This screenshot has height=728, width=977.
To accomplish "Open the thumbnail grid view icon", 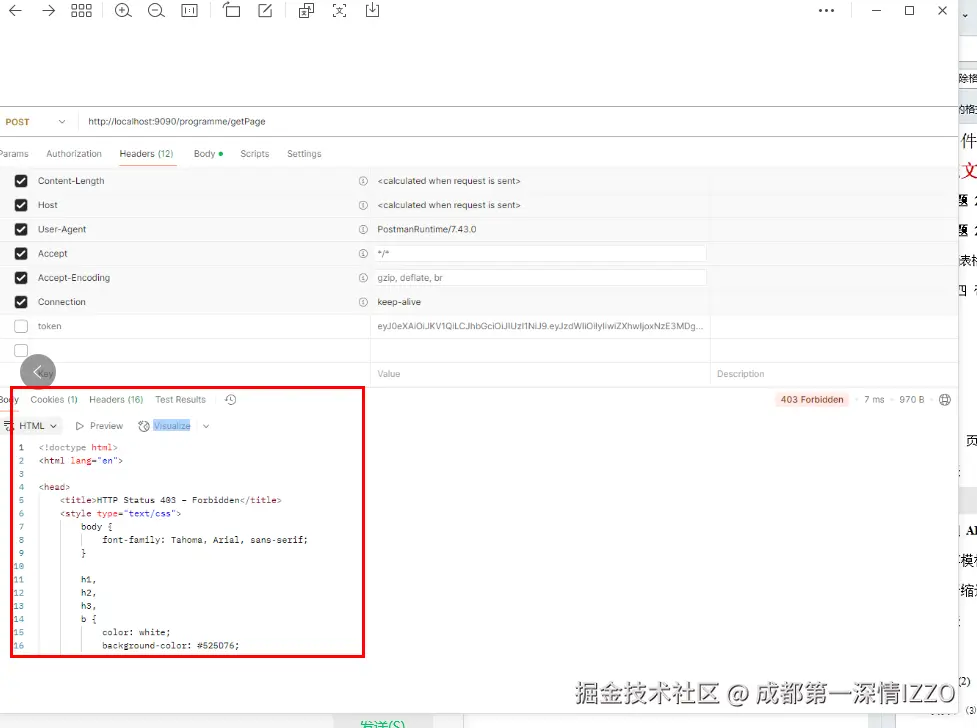I will pyautogui.click(x=82, y=11).
